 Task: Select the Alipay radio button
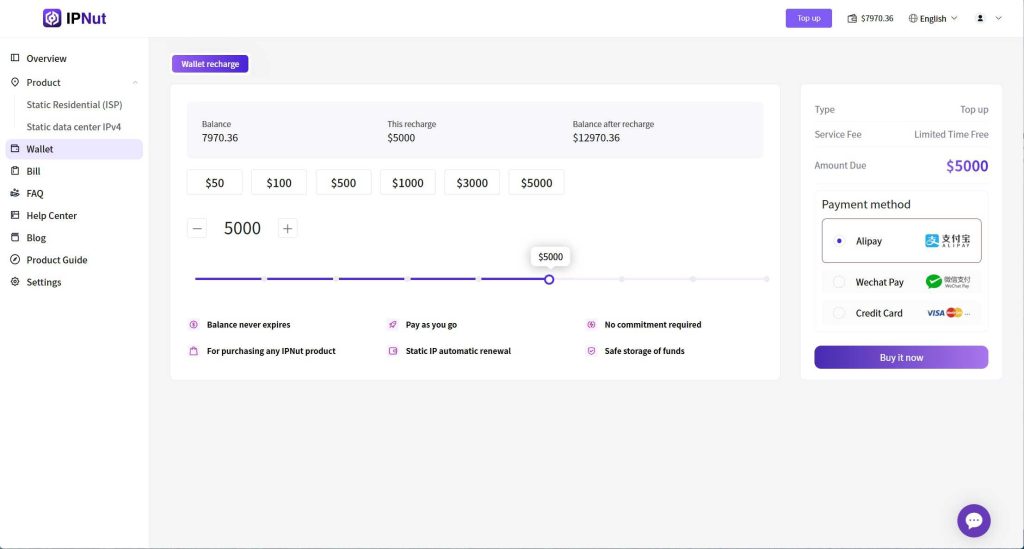tap(839, 241)
